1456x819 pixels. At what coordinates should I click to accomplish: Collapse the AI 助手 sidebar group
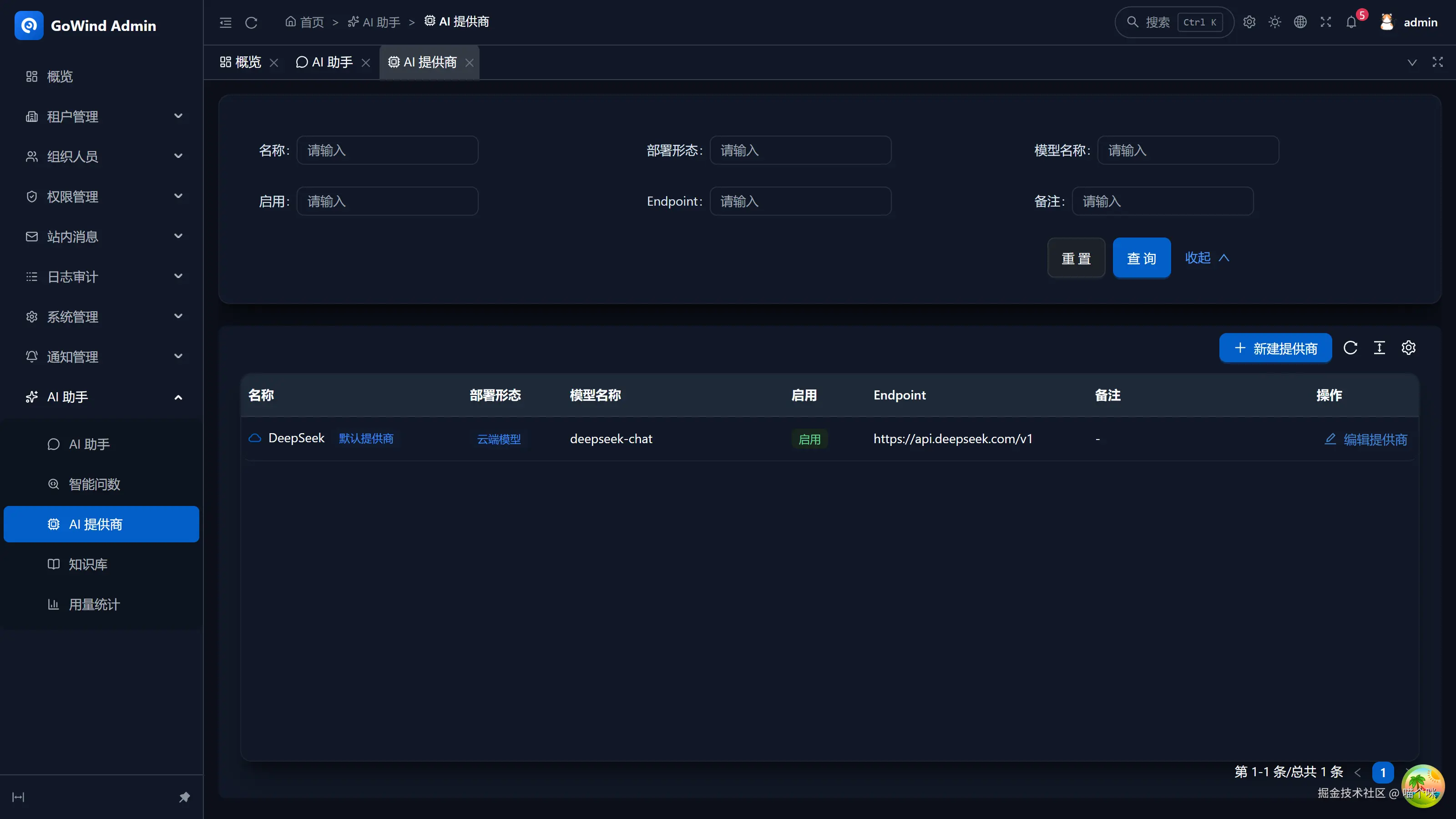[x=101, y=397]
